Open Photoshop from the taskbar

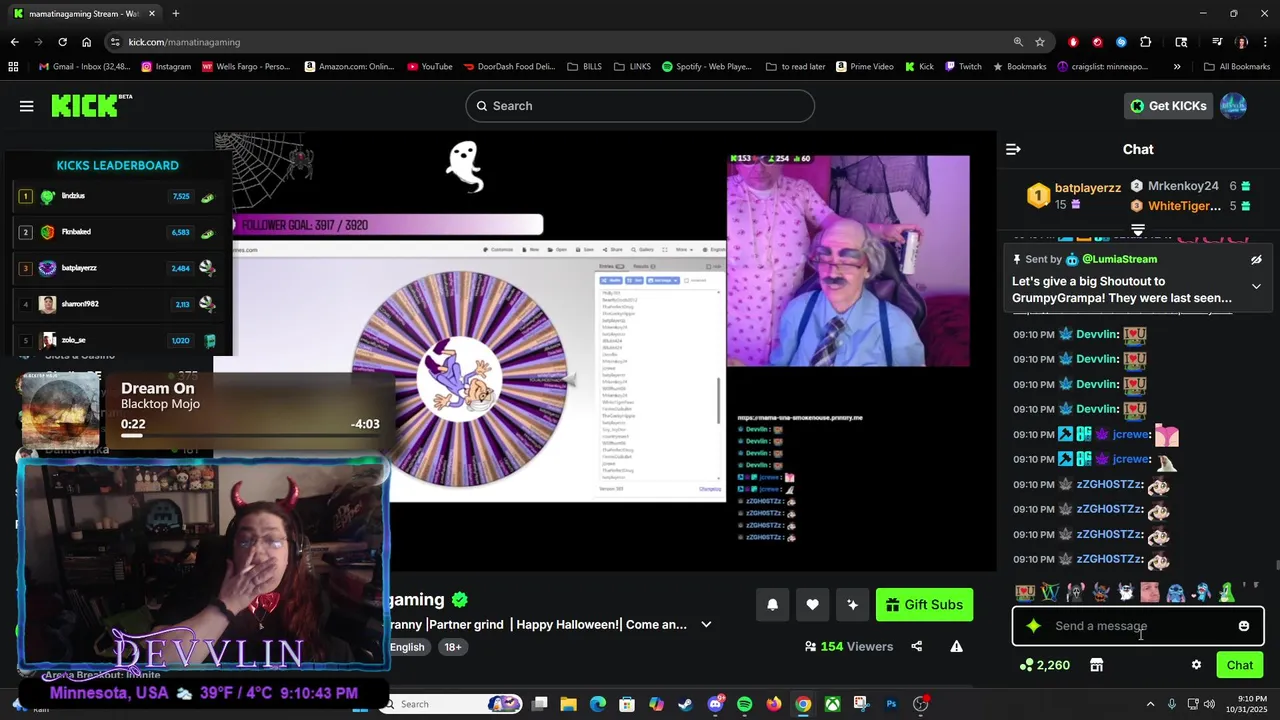[891, 704]
